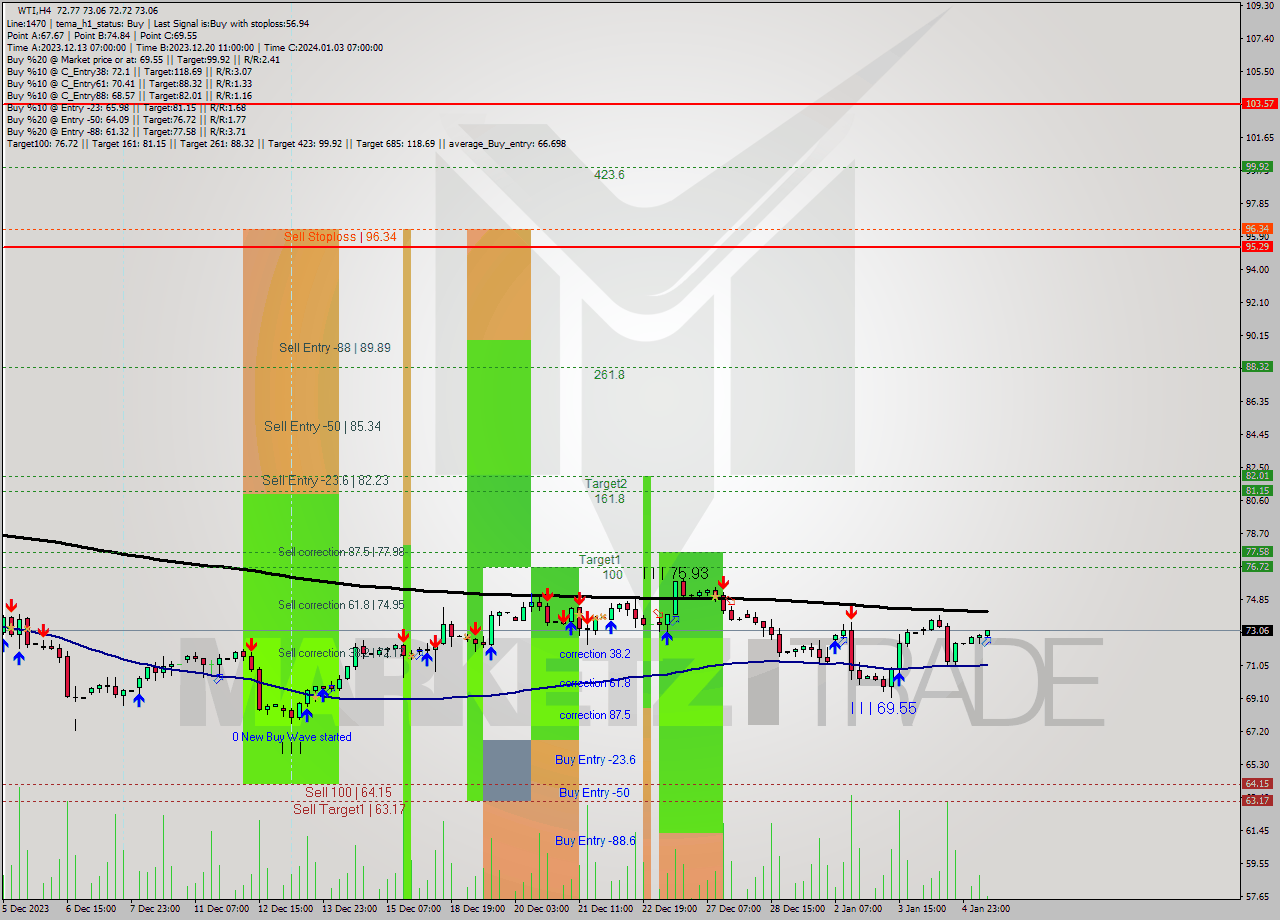The width and height of the screenshot is (1280, 920).
Task: Click the green 99.92 price tag
Action: 1258,167
